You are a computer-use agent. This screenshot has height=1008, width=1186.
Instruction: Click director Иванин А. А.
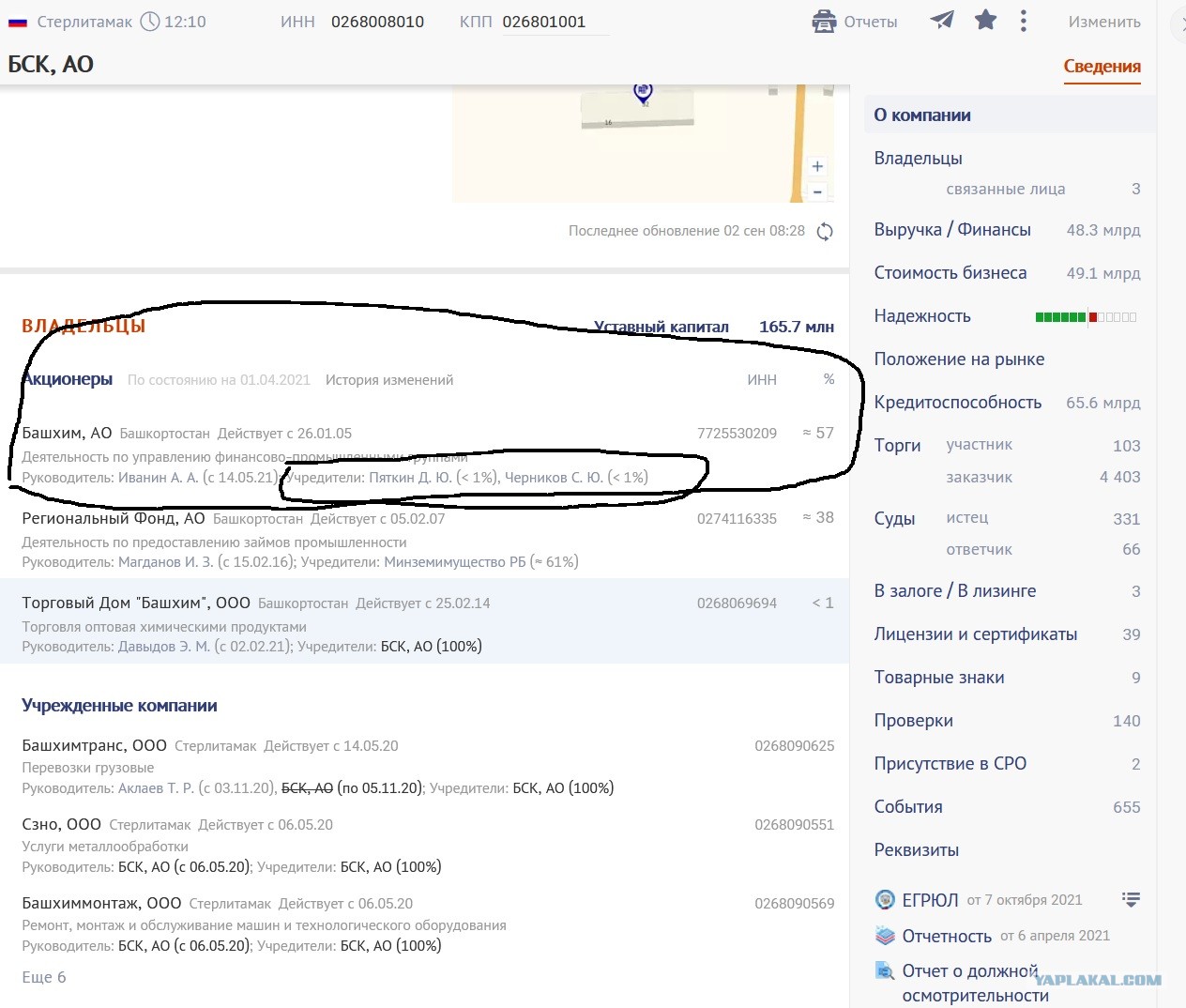point(158,477)
